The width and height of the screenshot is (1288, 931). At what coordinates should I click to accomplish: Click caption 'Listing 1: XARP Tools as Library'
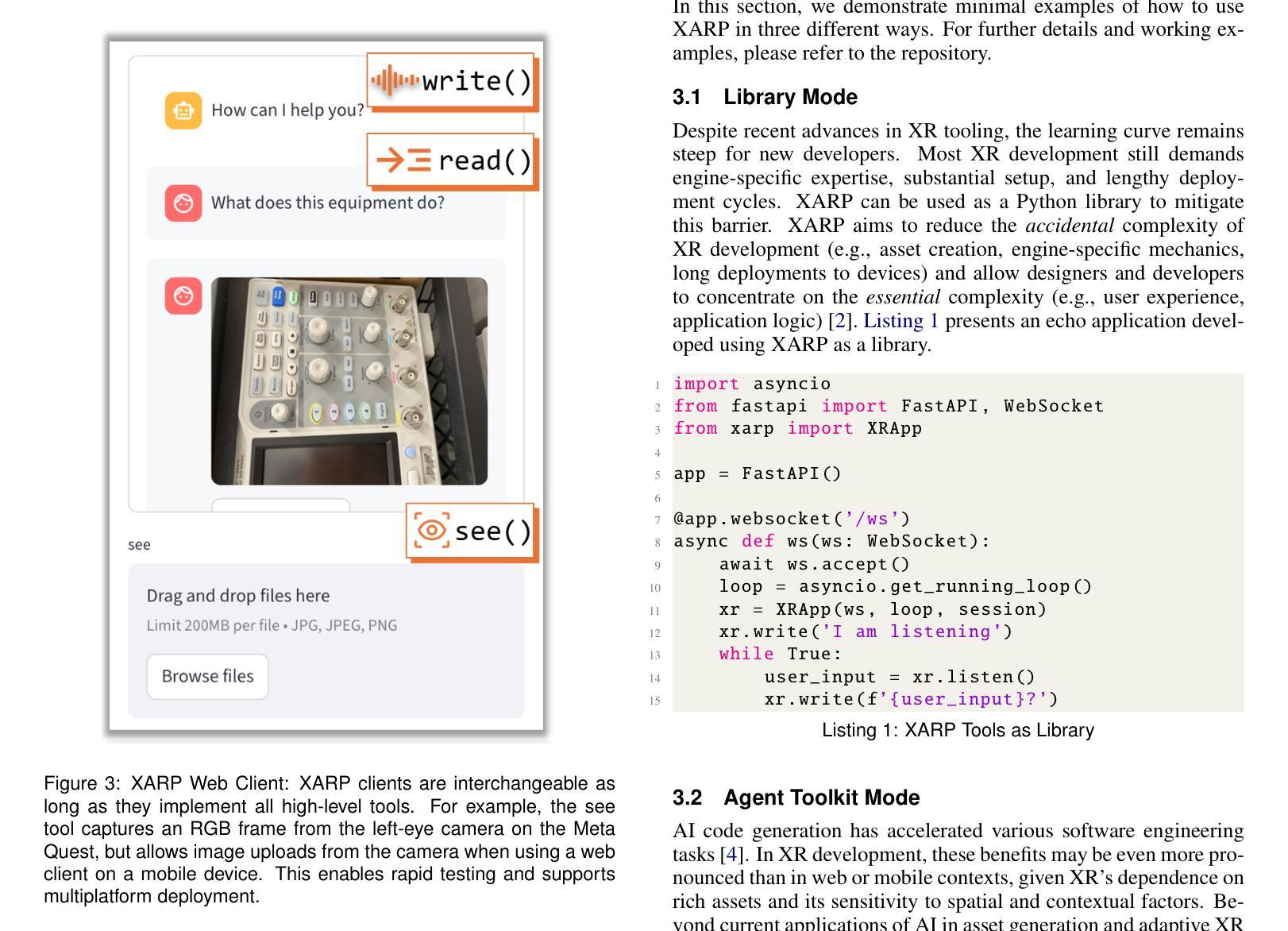[958, 731]
